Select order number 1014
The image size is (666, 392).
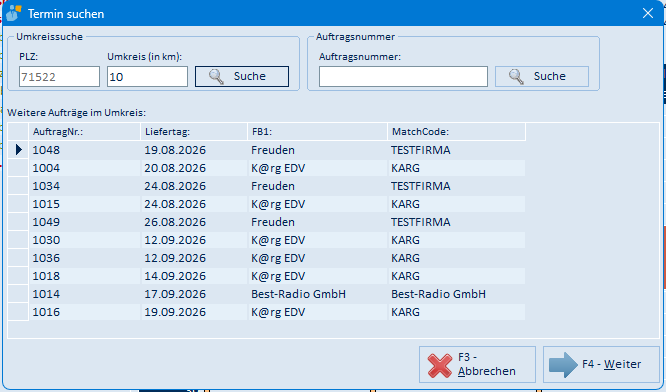click(x=46, y=294)
